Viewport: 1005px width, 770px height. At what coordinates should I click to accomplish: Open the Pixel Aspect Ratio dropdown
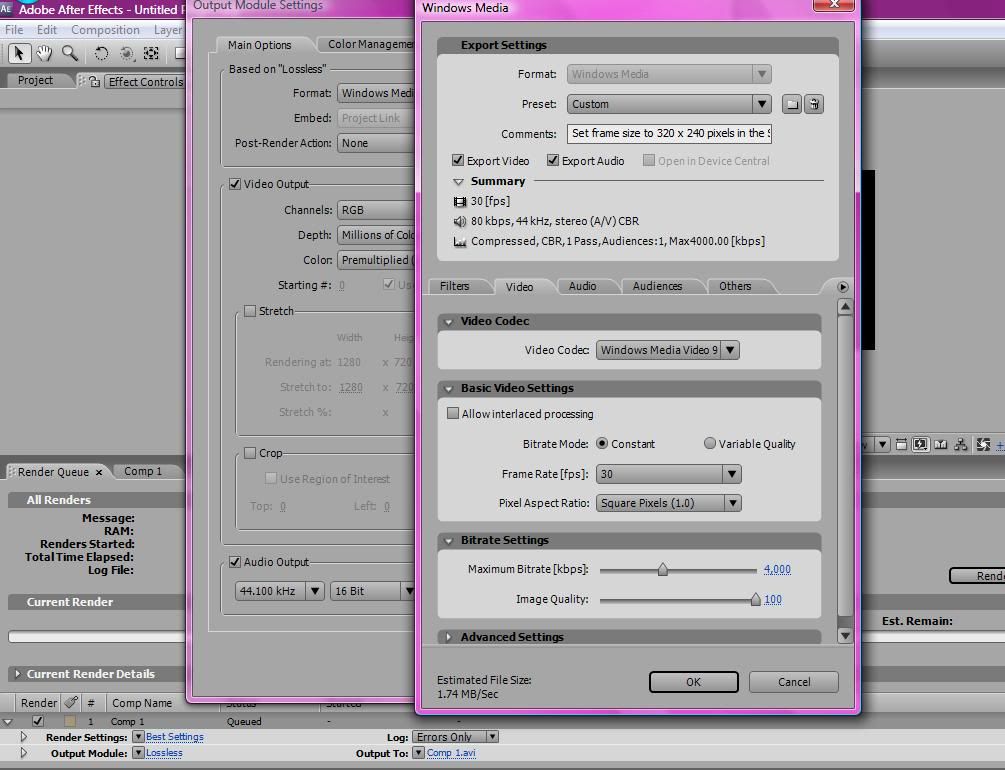pyautogui.click(x=732, y=503)
